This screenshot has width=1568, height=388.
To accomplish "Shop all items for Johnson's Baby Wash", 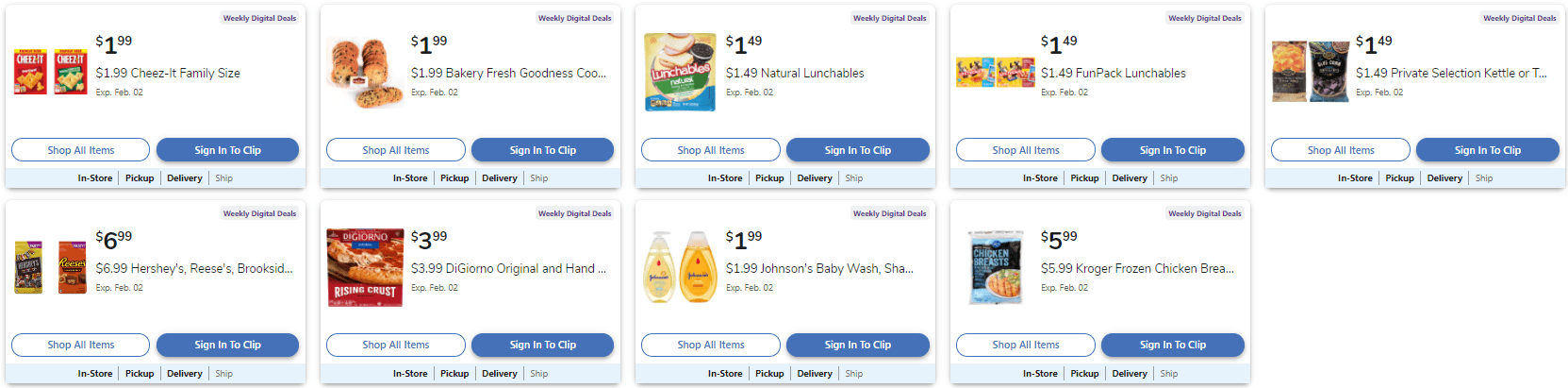I will click(x=710, y=346).
